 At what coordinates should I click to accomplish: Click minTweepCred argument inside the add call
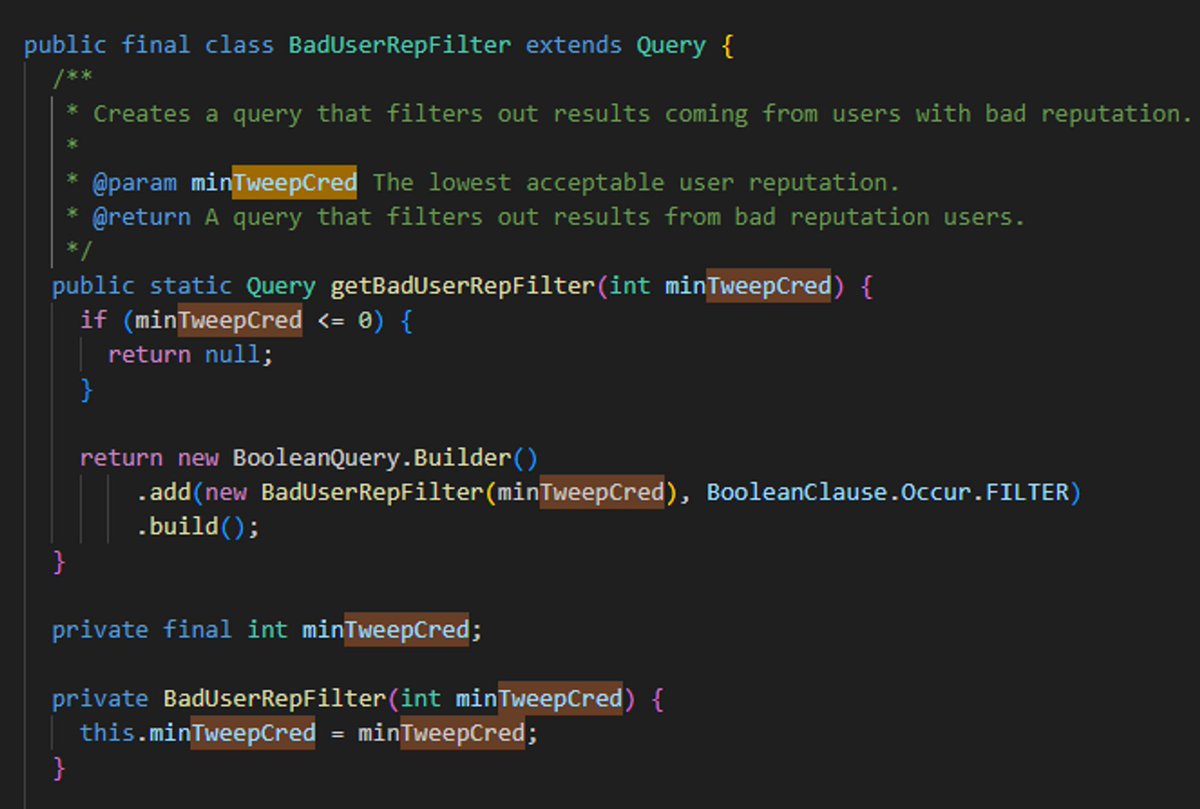coord(581,492)
